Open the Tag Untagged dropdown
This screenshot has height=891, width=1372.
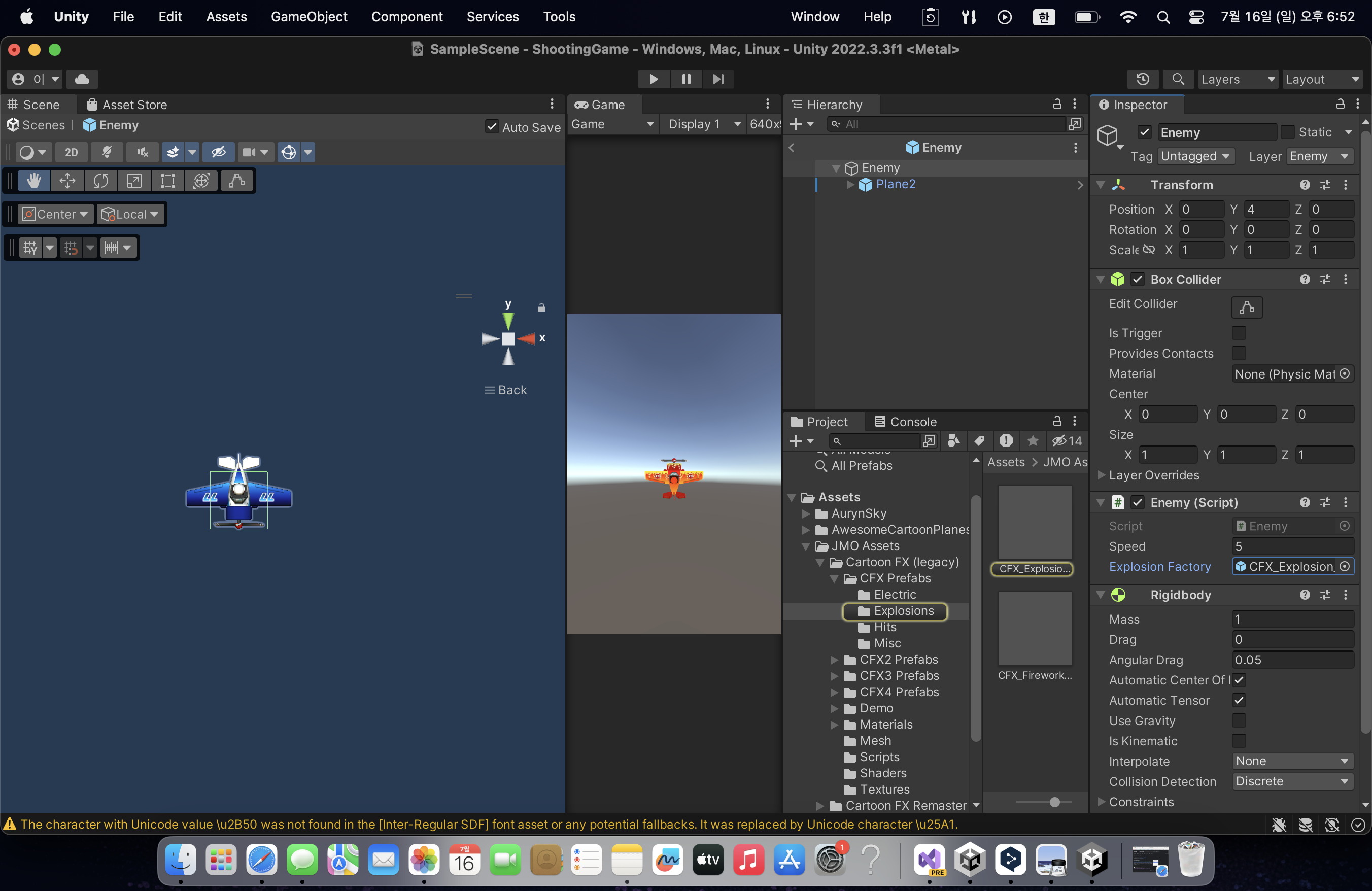[1195, 156]
